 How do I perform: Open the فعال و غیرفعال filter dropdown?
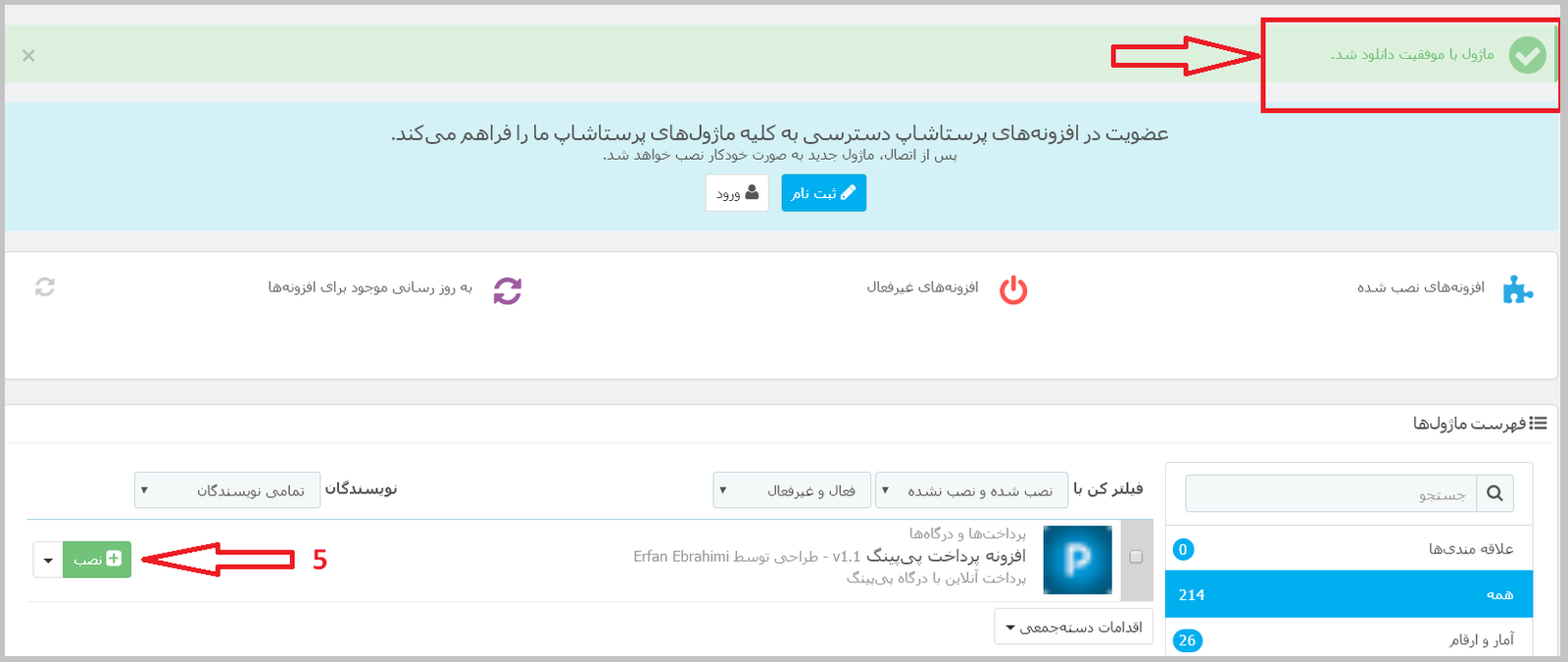(790, 489)
